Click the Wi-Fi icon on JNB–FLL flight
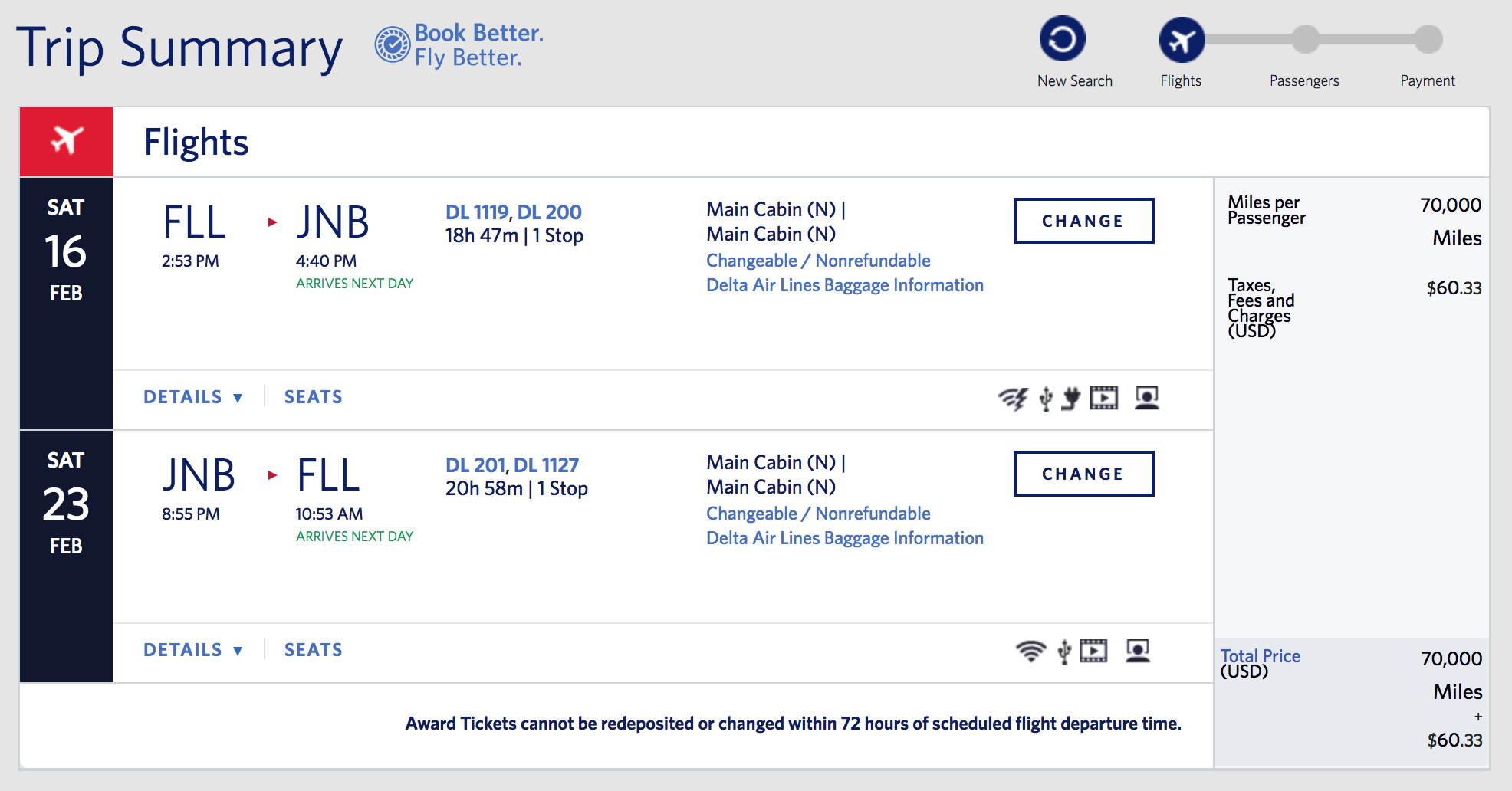 1030,652
